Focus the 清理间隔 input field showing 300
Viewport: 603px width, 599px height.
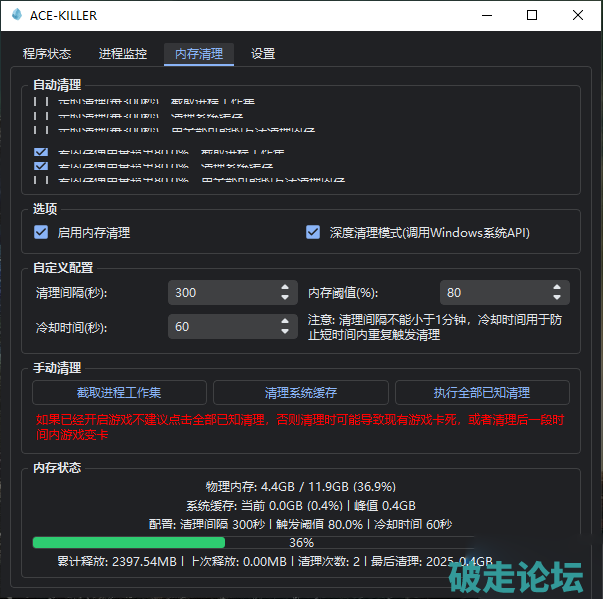point(220,293)
